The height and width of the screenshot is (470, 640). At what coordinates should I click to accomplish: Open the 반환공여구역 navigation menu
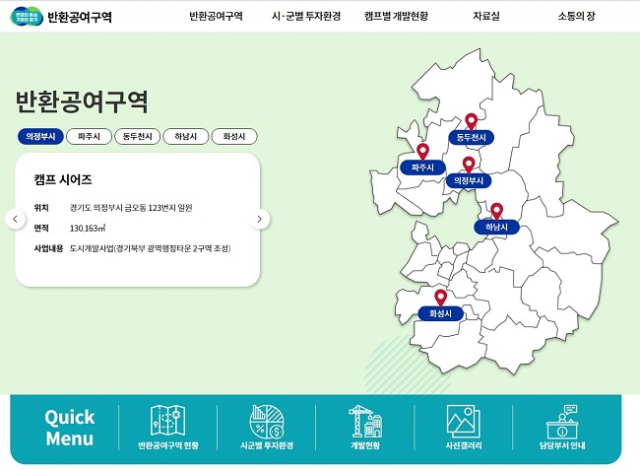216,16
